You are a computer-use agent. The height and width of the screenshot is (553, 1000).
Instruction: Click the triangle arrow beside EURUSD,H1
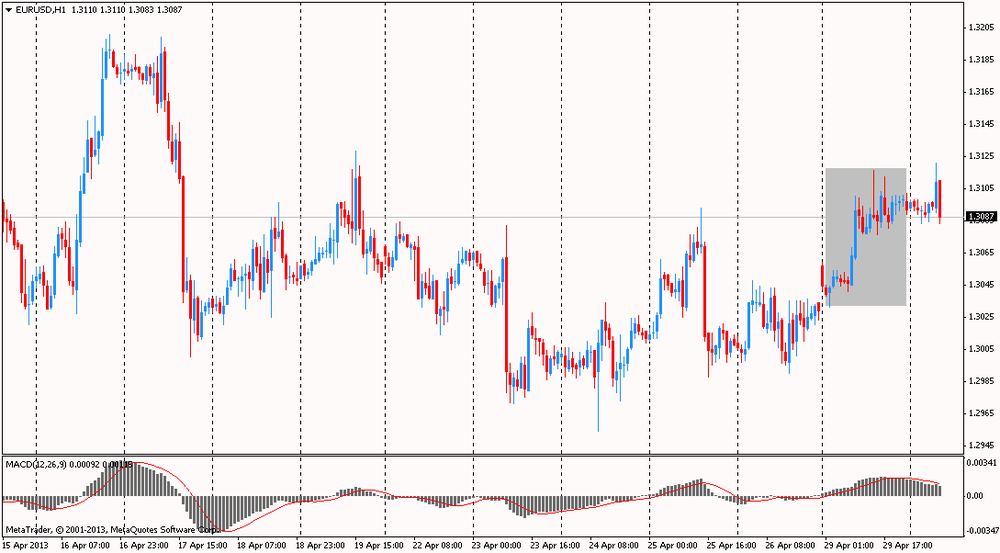click(x=8, y=8)
